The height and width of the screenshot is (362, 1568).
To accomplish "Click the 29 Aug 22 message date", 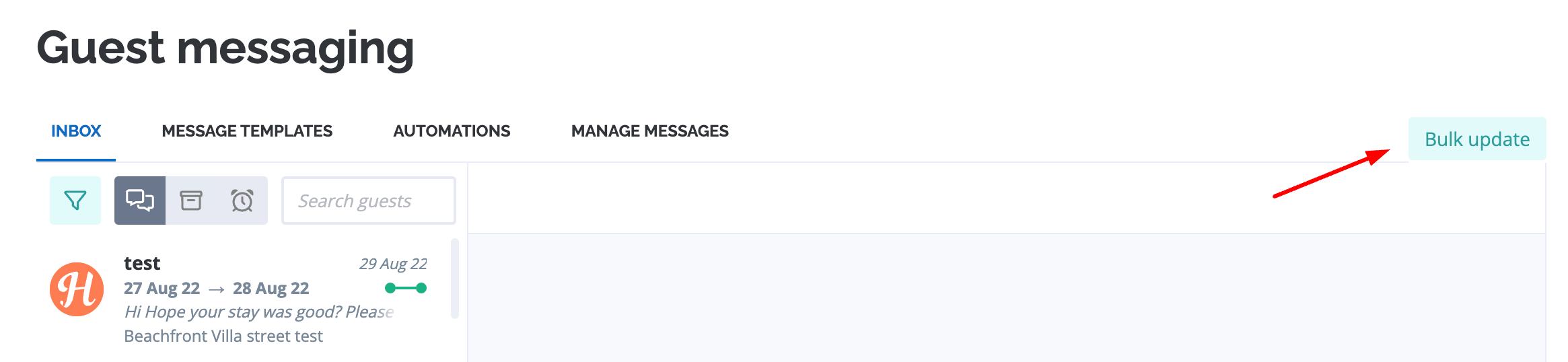I will [x=393, y=264].
